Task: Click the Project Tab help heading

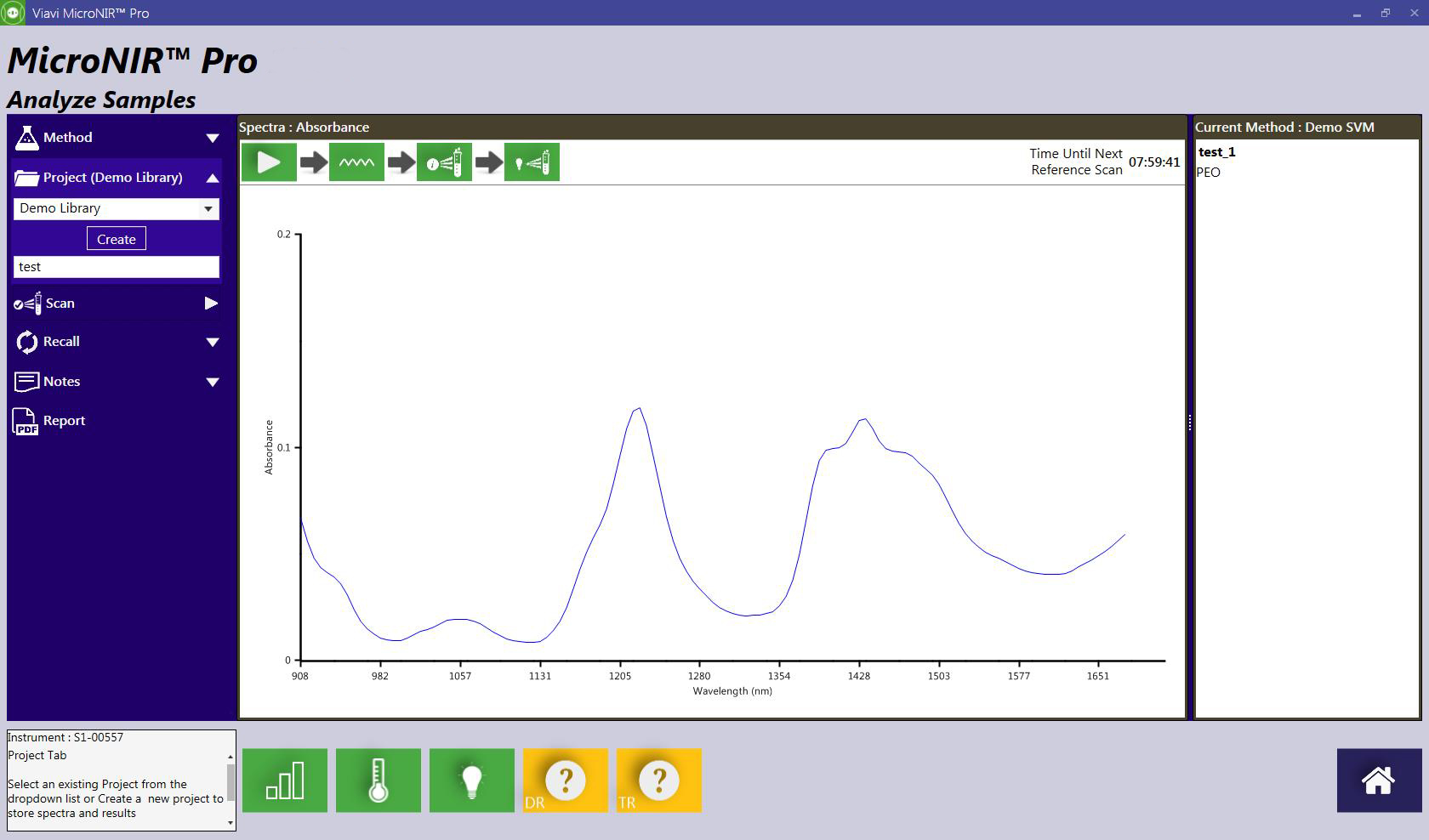Action: coord(37,756)
